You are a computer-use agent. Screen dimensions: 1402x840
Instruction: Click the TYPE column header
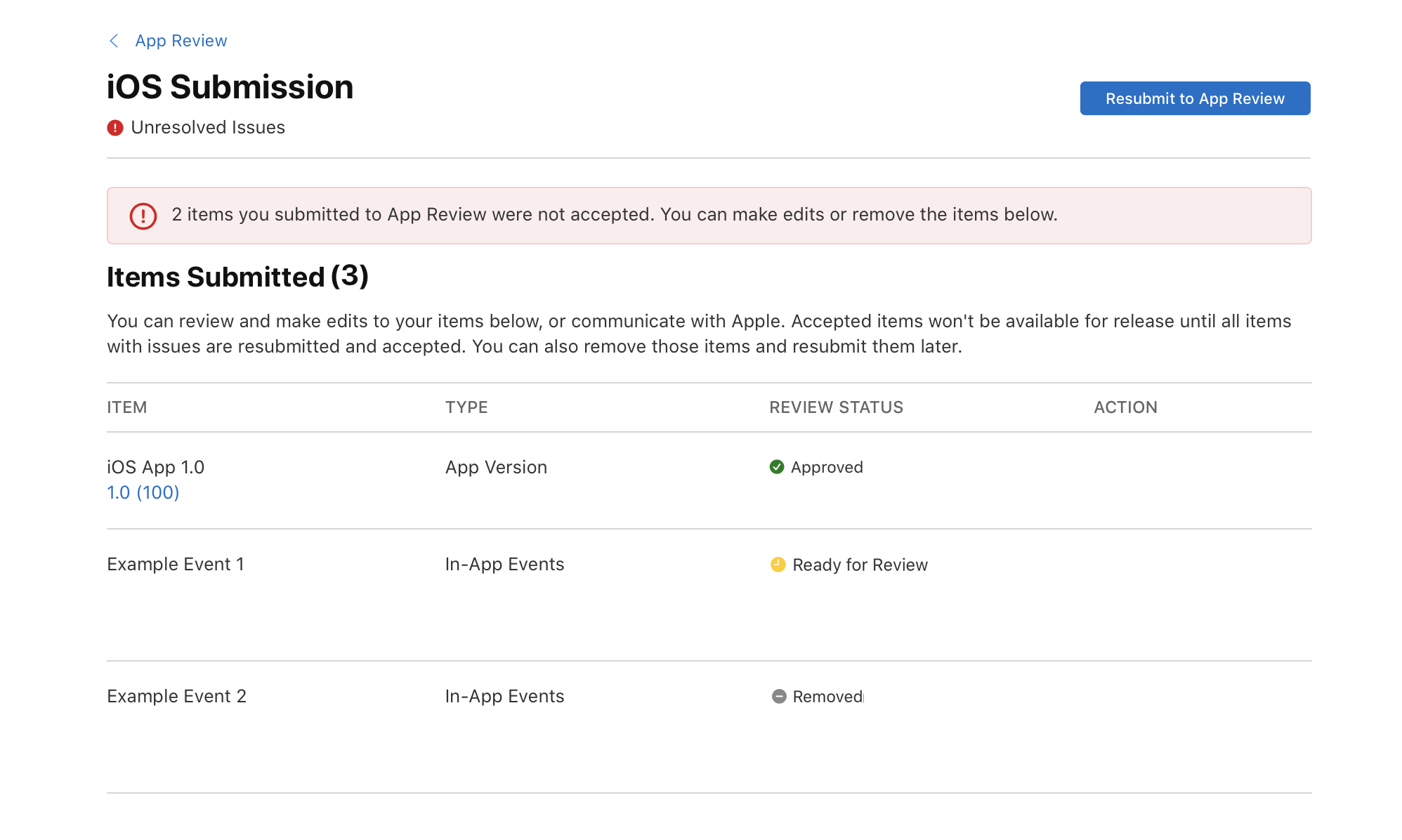pyautogui.click(x=466, y=407)
